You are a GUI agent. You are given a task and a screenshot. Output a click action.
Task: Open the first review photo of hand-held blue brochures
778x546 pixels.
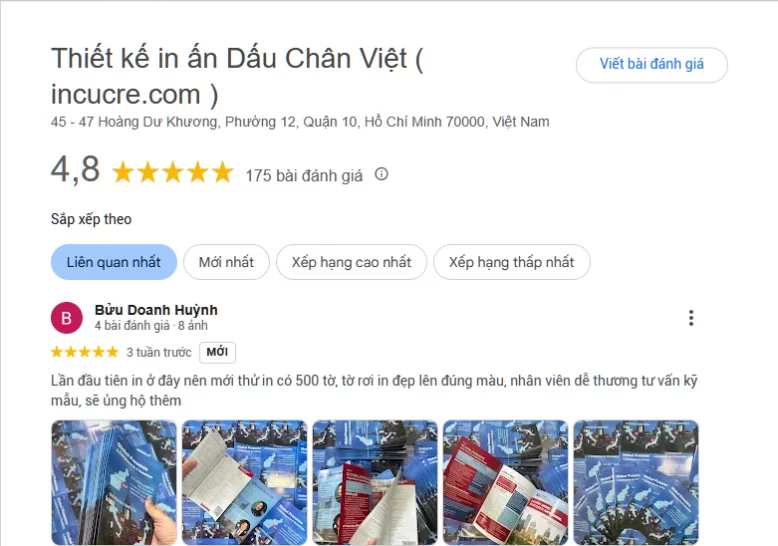[x=114, y=482]
